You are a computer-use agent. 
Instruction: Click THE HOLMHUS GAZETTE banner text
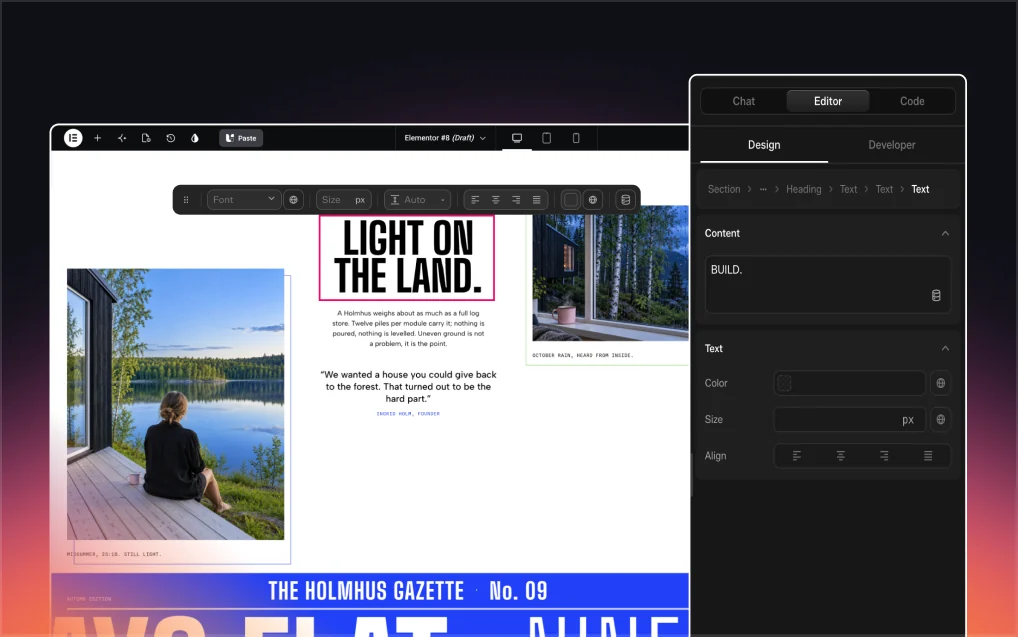pos(366,591)
